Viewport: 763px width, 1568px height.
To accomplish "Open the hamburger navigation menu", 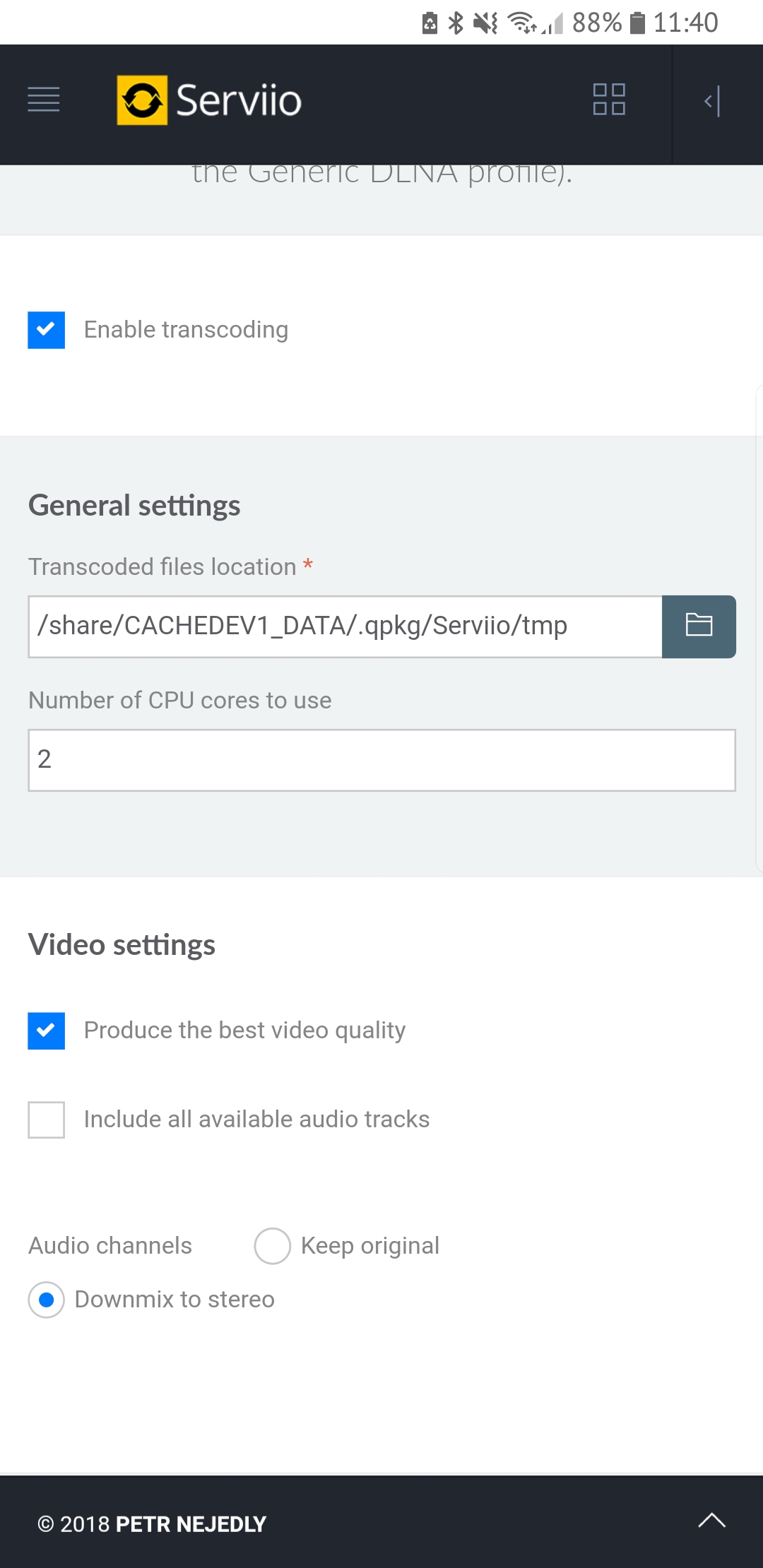I will 44,100.
